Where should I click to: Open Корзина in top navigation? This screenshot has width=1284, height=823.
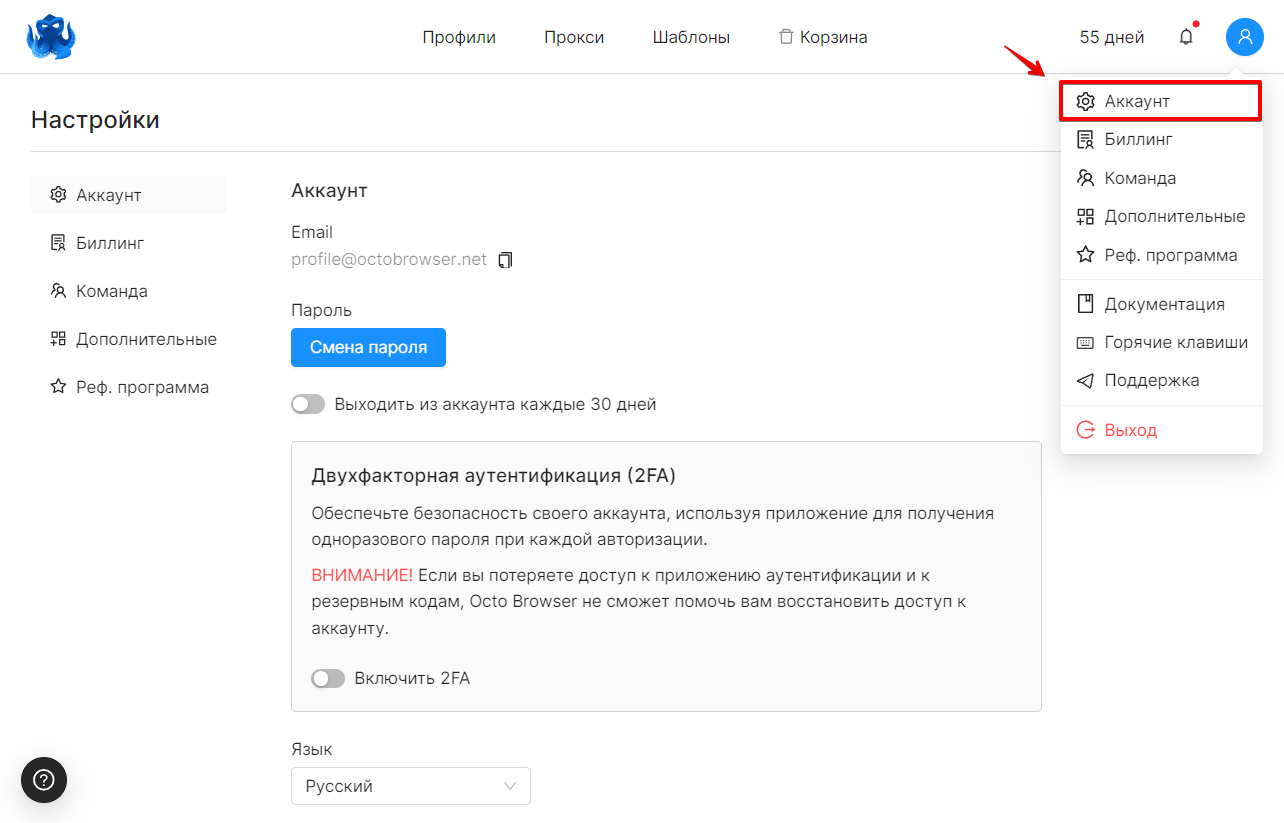(x=823, y=37)
